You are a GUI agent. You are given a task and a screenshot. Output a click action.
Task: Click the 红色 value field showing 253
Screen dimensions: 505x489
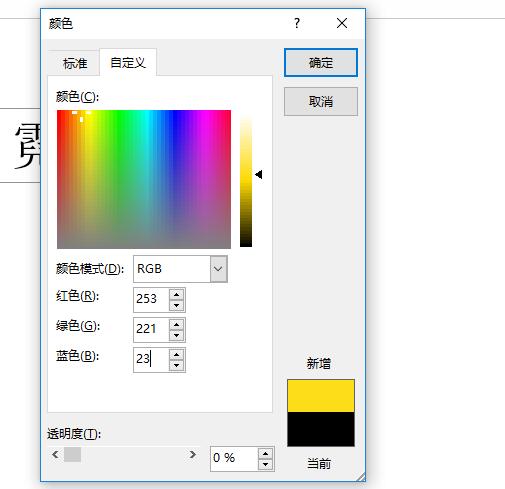click(x=151, y=299)
